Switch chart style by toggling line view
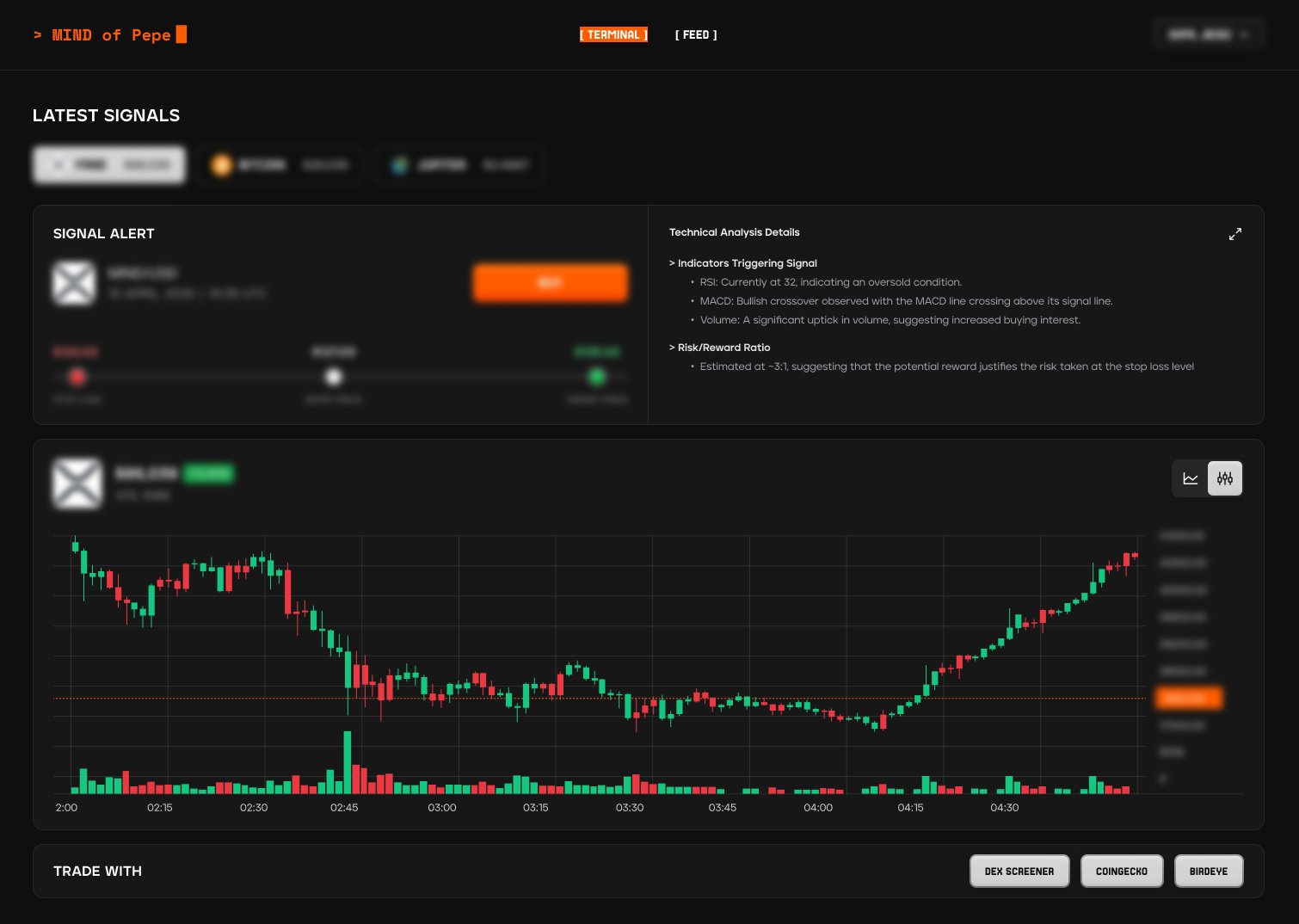The image size is (1299, 924). 1190,478
